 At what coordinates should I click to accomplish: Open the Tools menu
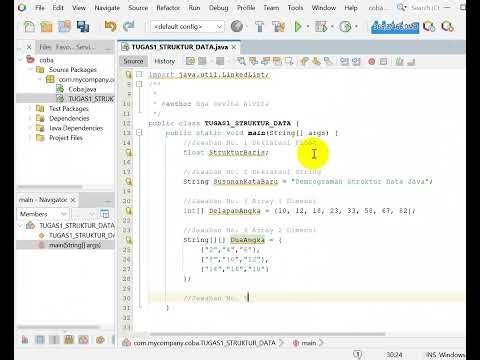[x=295, y=8]
